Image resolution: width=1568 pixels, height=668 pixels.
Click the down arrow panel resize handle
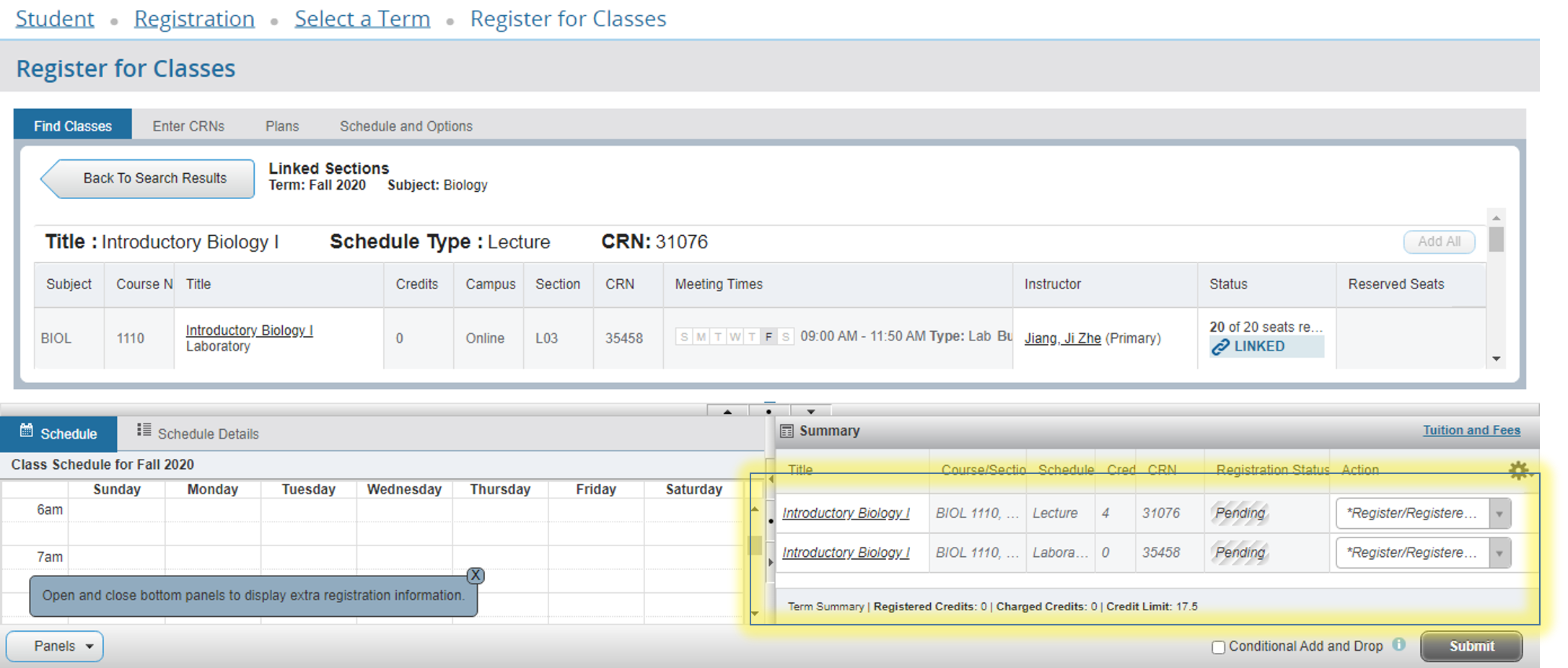click(x=810, y=411)
